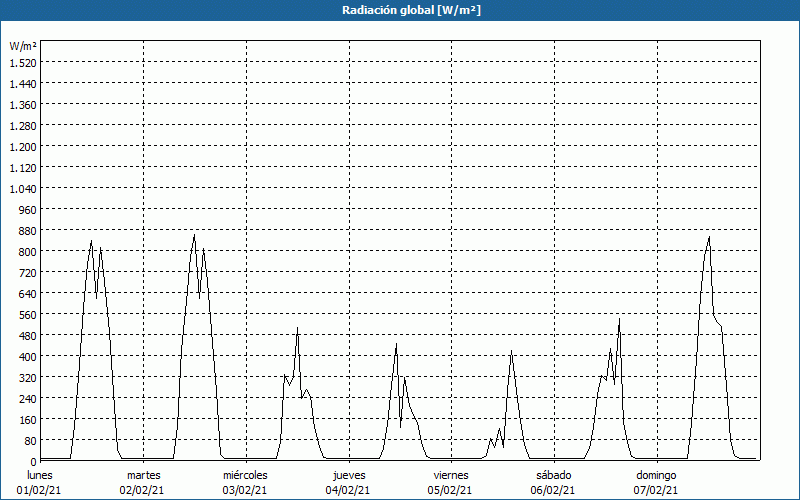Screen dimensions: 800x500
Task: Click Monday's first radiation peak near 840
Action: point(91,241)
